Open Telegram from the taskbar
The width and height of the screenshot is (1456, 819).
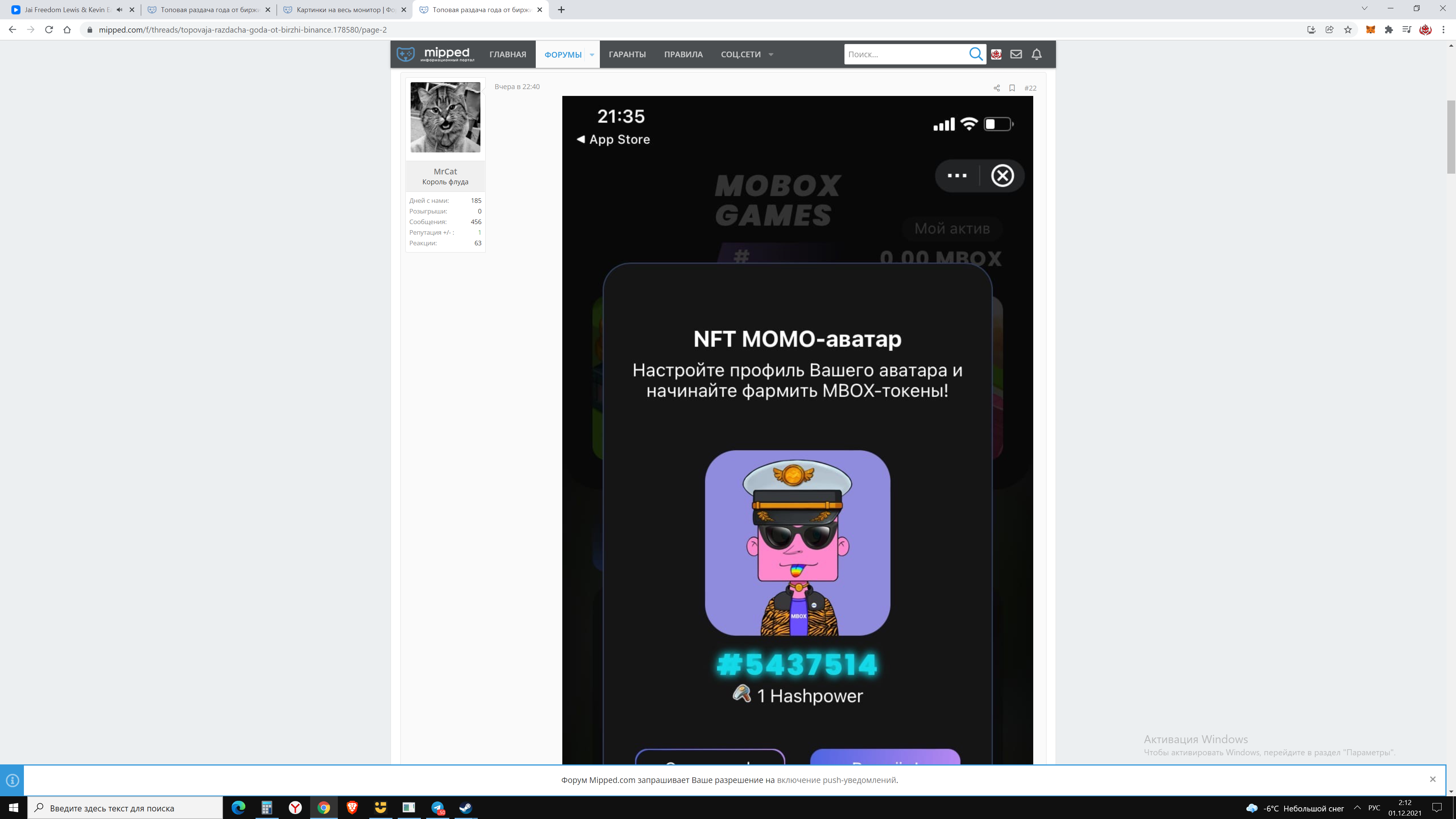(438, 808)
